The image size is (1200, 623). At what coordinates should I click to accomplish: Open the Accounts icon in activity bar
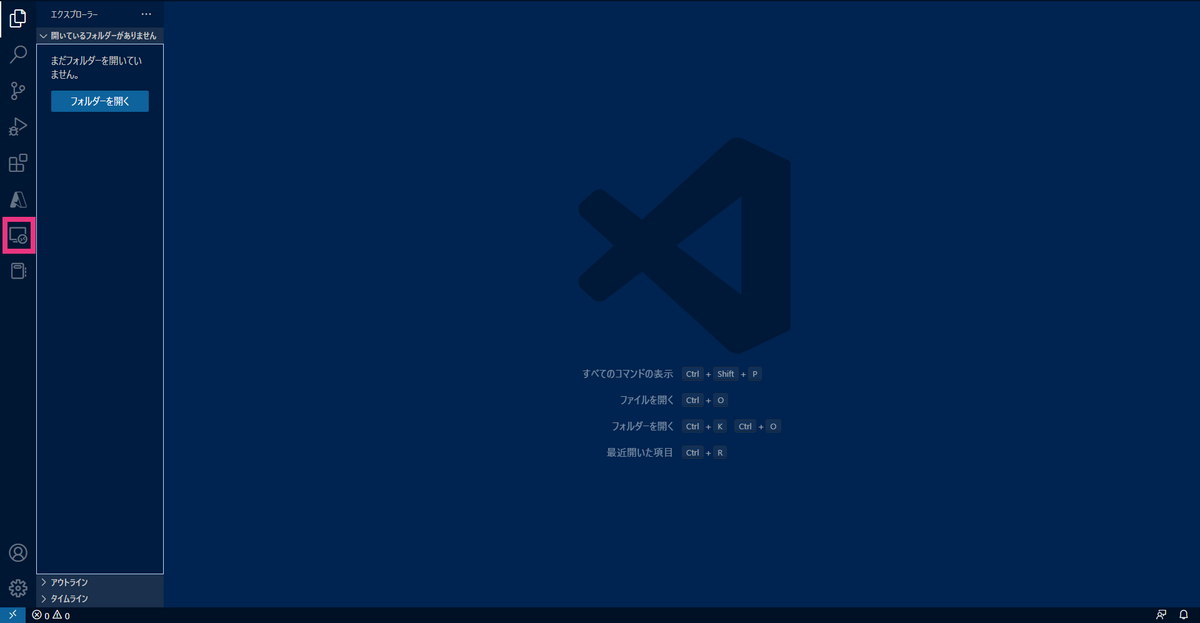point(18,553)
